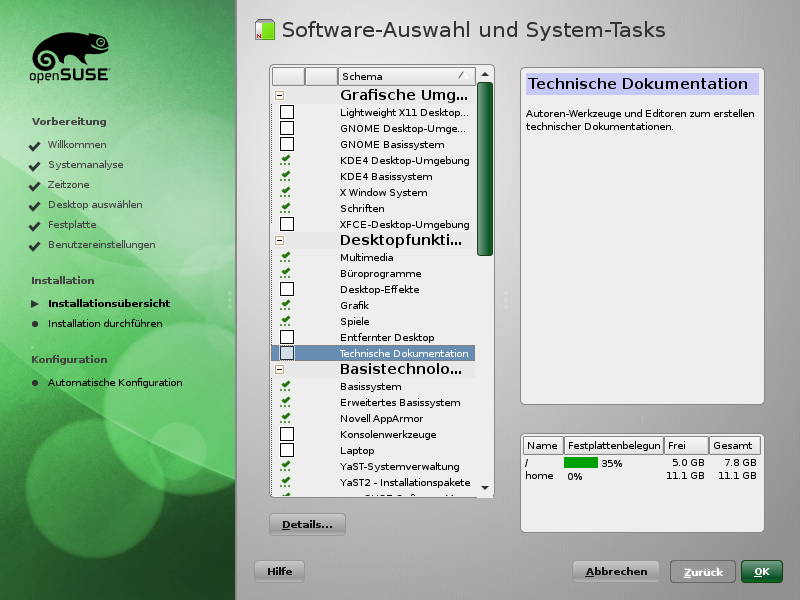Collapse the Grafische Umgebungen group
The width and height of the screenshot is (800, 600).
[x=280, y=95]
